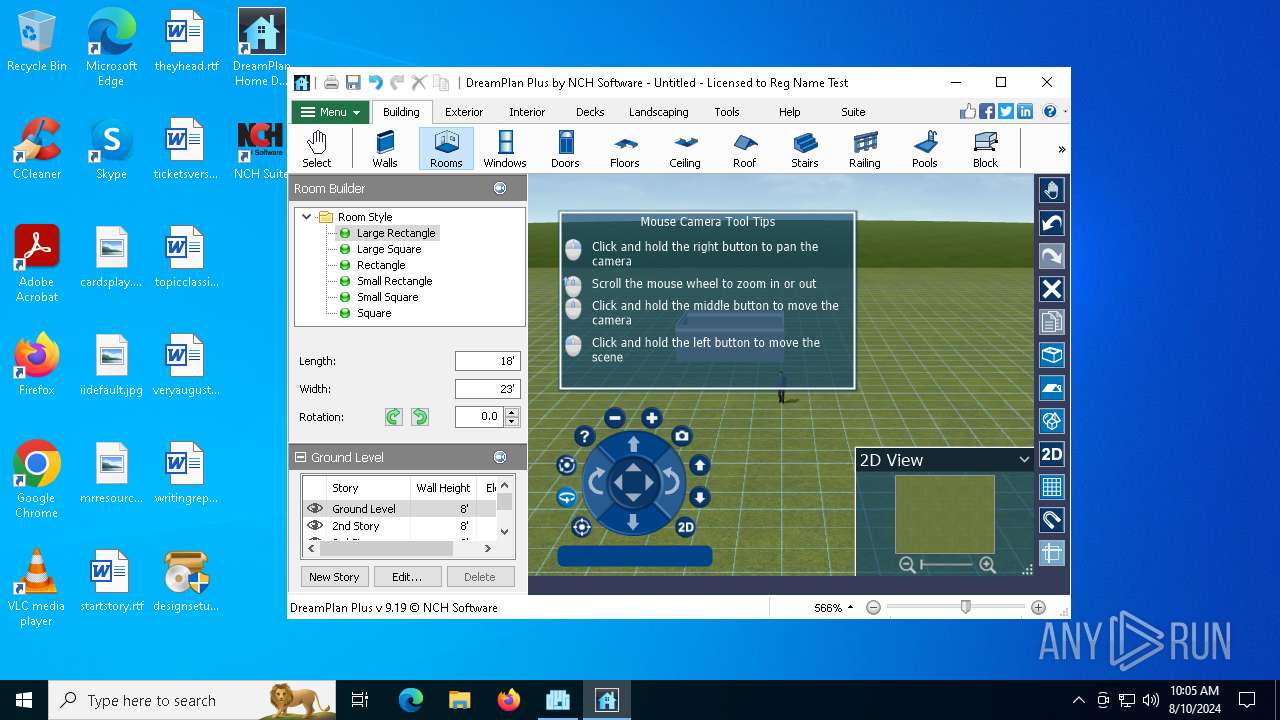Toggle the grid display icon in sidebar

(x=1051, y=487)
